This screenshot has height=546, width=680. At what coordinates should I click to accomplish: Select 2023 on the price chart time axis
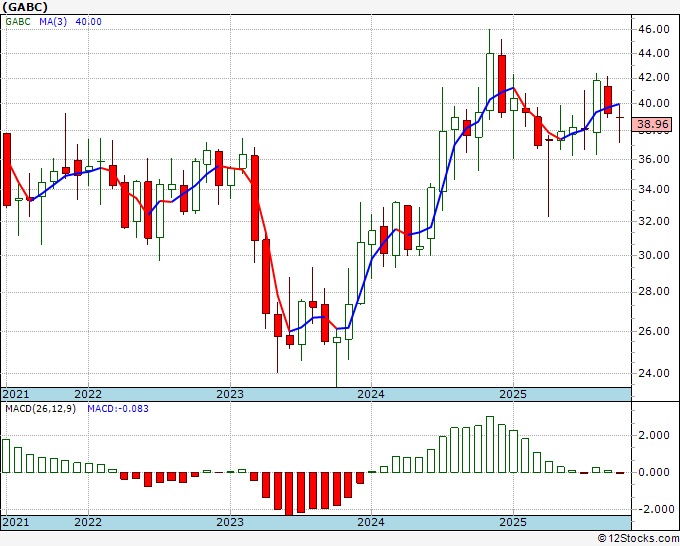(230, 394)
